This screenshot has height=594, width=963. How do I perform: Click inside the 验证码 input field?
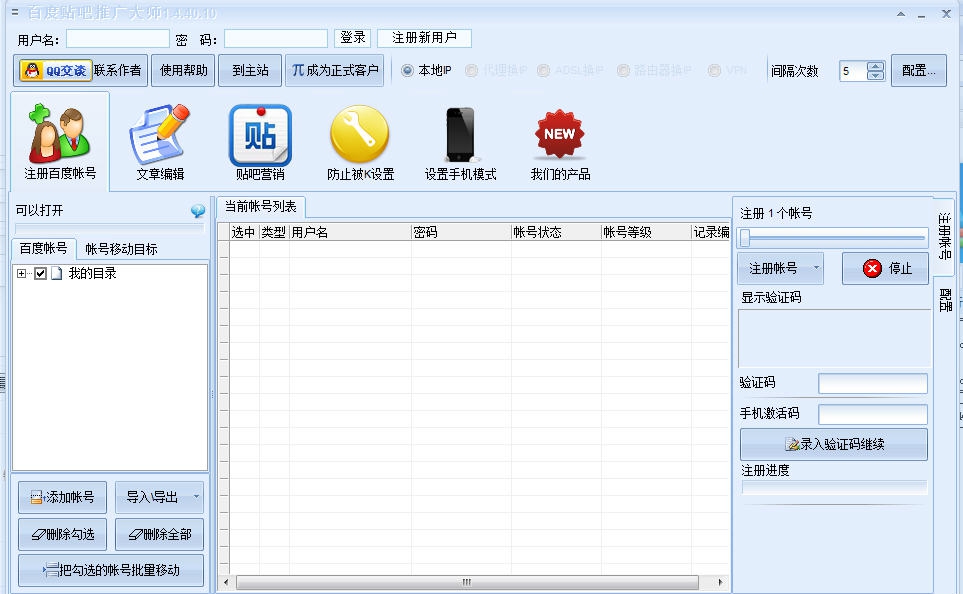[x=872, y=383]
